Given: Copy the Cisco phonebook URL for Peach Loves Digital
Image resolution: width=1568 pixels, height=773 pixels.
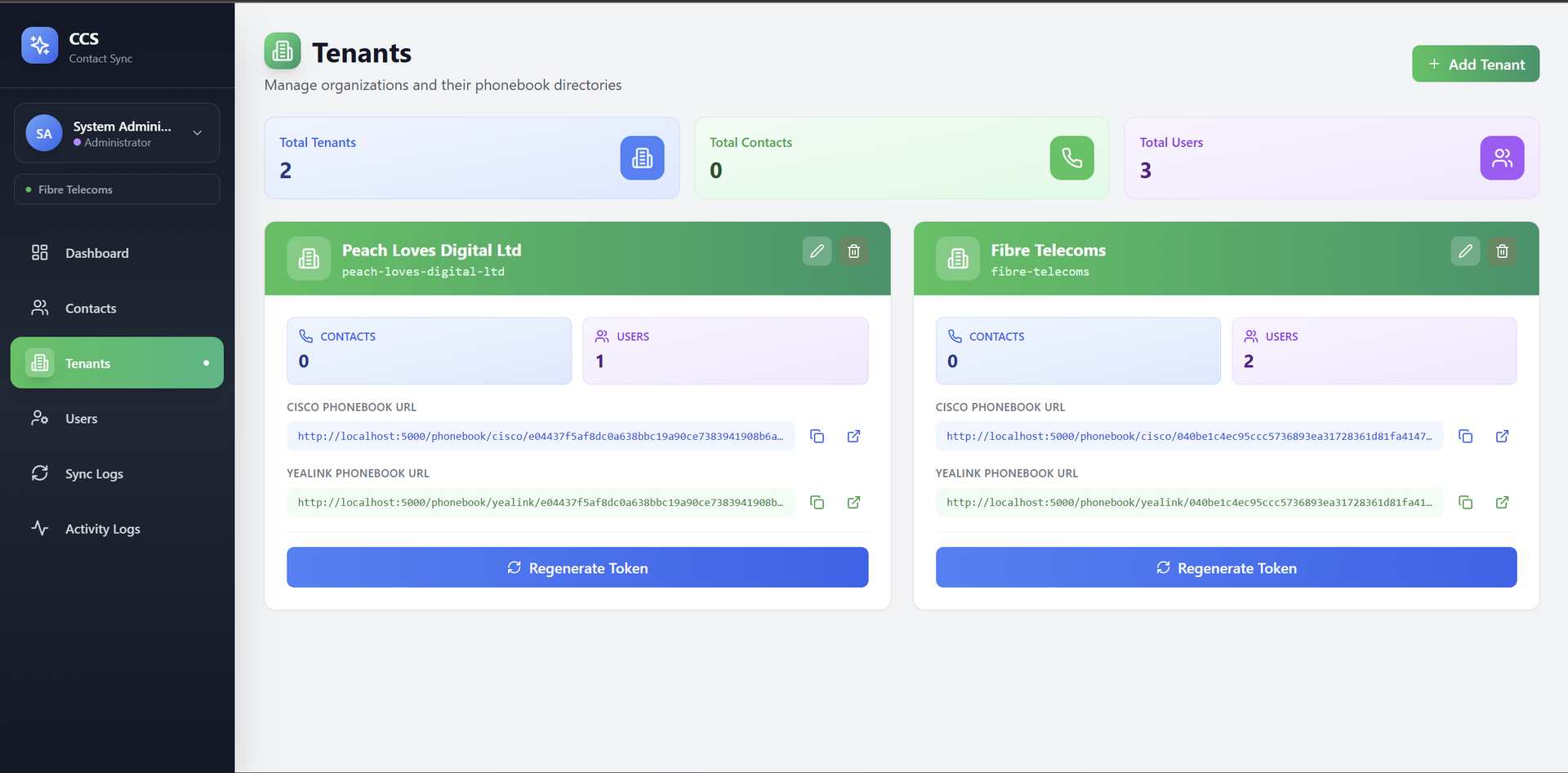Looking at the screenshot, I should point(817,436).
